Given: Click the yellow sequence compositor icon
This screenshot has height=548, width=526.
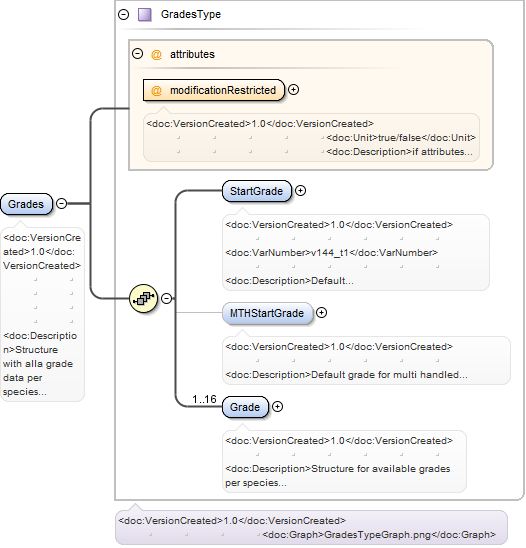Looking at the screenshot, I should pyautogui.click(x=144, y=298).
